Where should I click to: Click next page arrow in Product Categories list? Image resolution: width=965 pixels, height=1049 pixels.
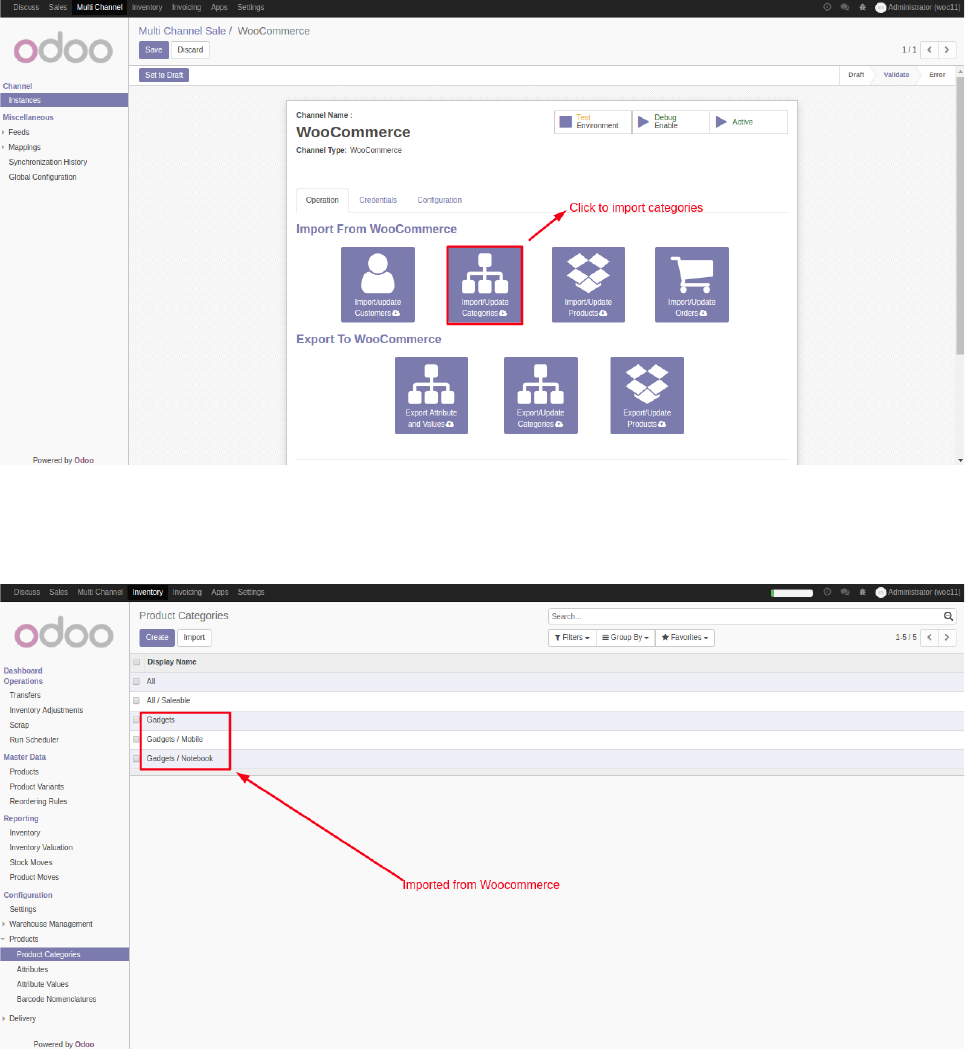pyautogui.click(x=947, y=637)
